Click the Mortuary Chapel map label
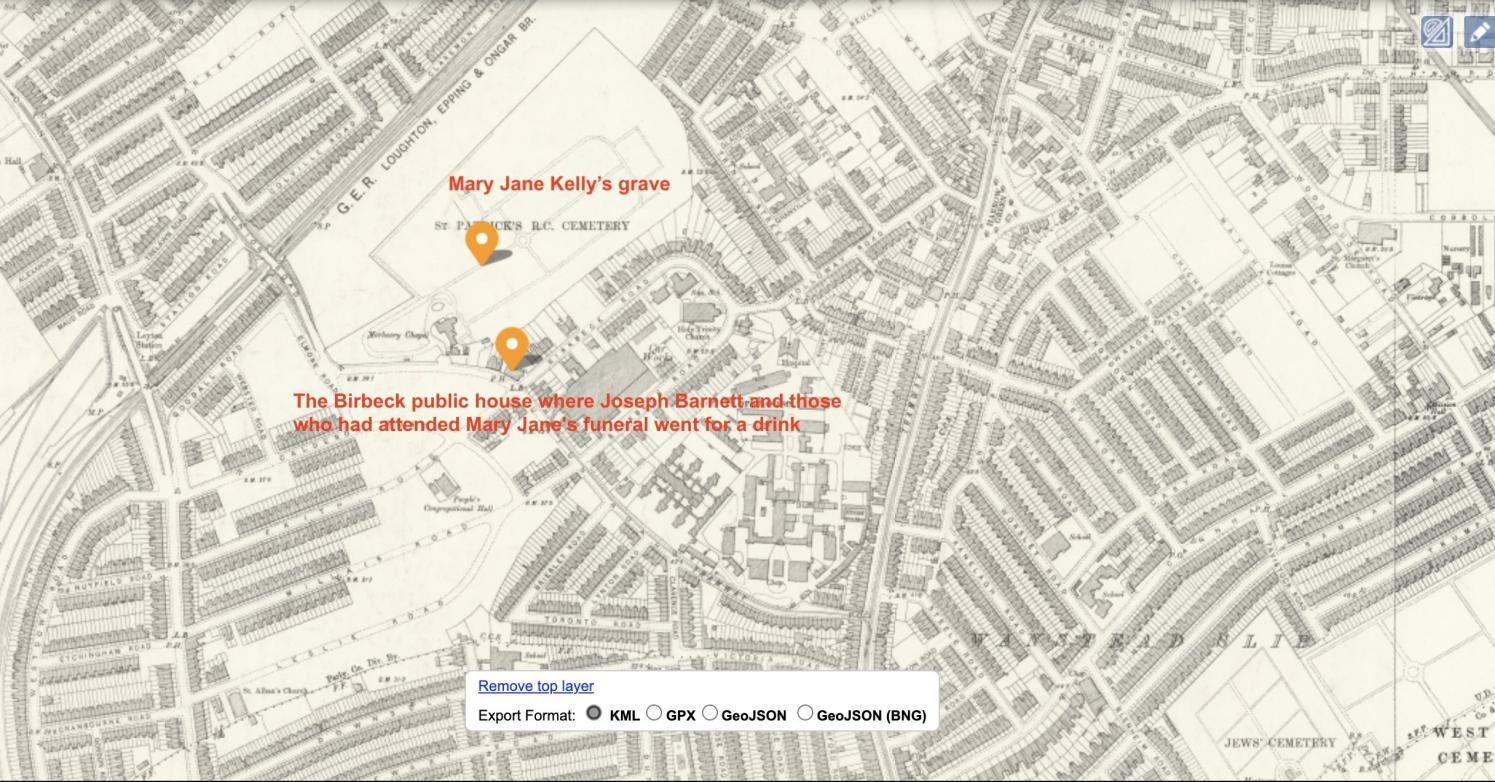1495x782 pixels. point(398,335)
